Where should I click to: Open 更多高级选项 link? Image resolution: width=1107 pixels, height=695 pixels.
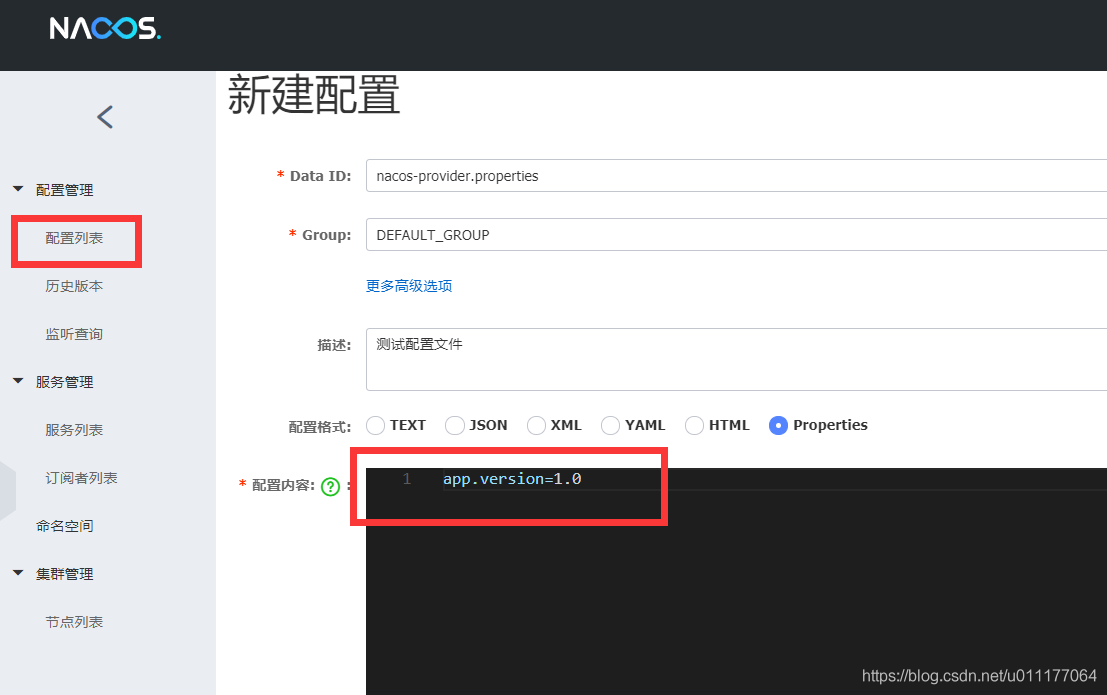(x=408, y=285)
